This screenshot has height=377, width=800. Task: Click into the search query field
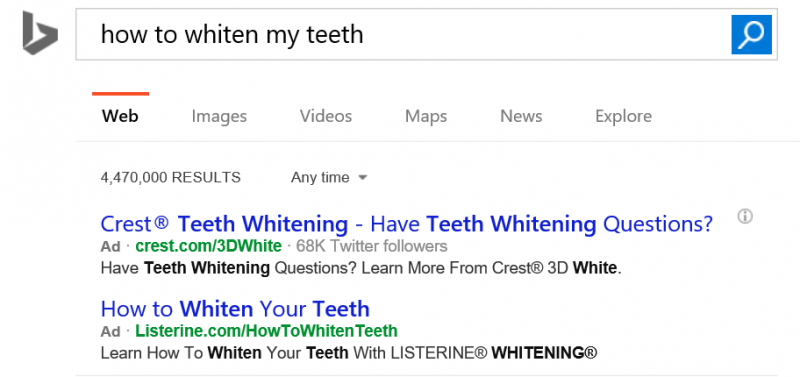pyautogui.click(x=403, y=34)
